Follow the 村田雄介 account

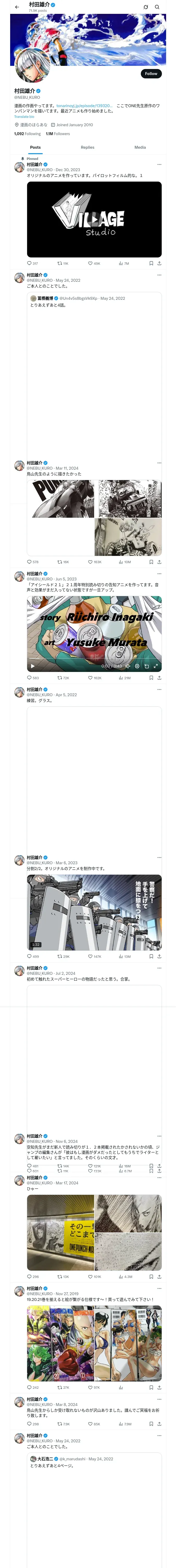click(x=151, y=74)
